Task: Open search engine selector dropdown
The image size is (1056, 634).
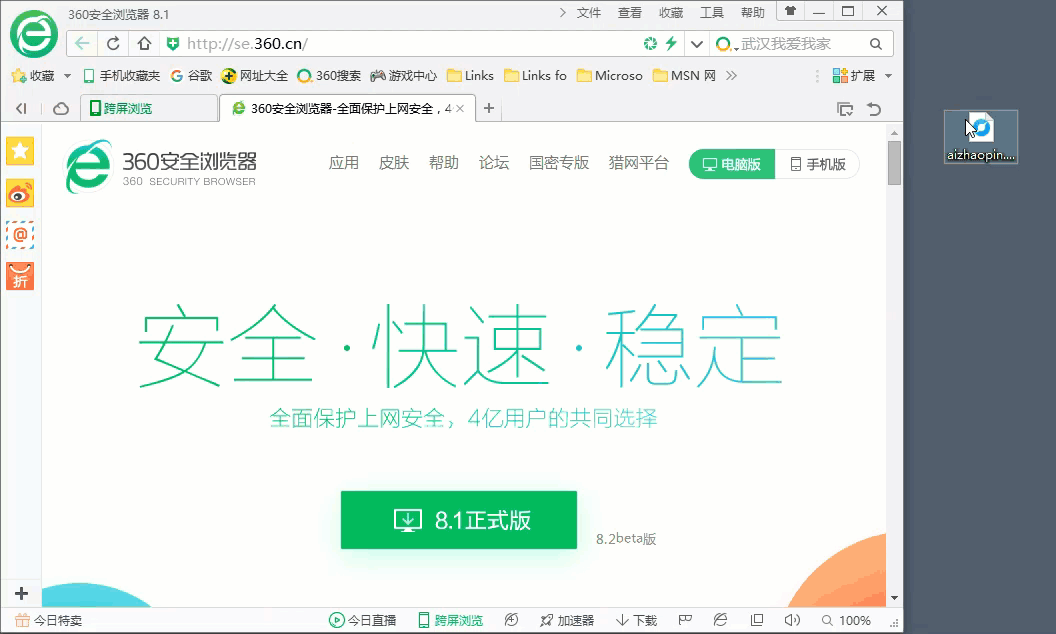Action: click(726, 44)
